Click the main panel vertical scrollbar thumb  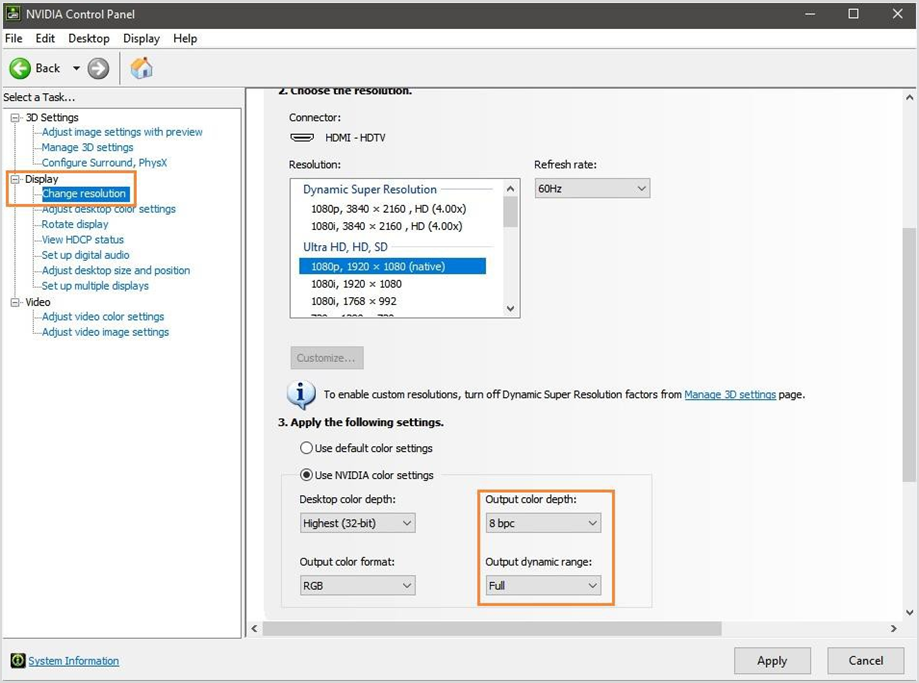coord(909,354)
